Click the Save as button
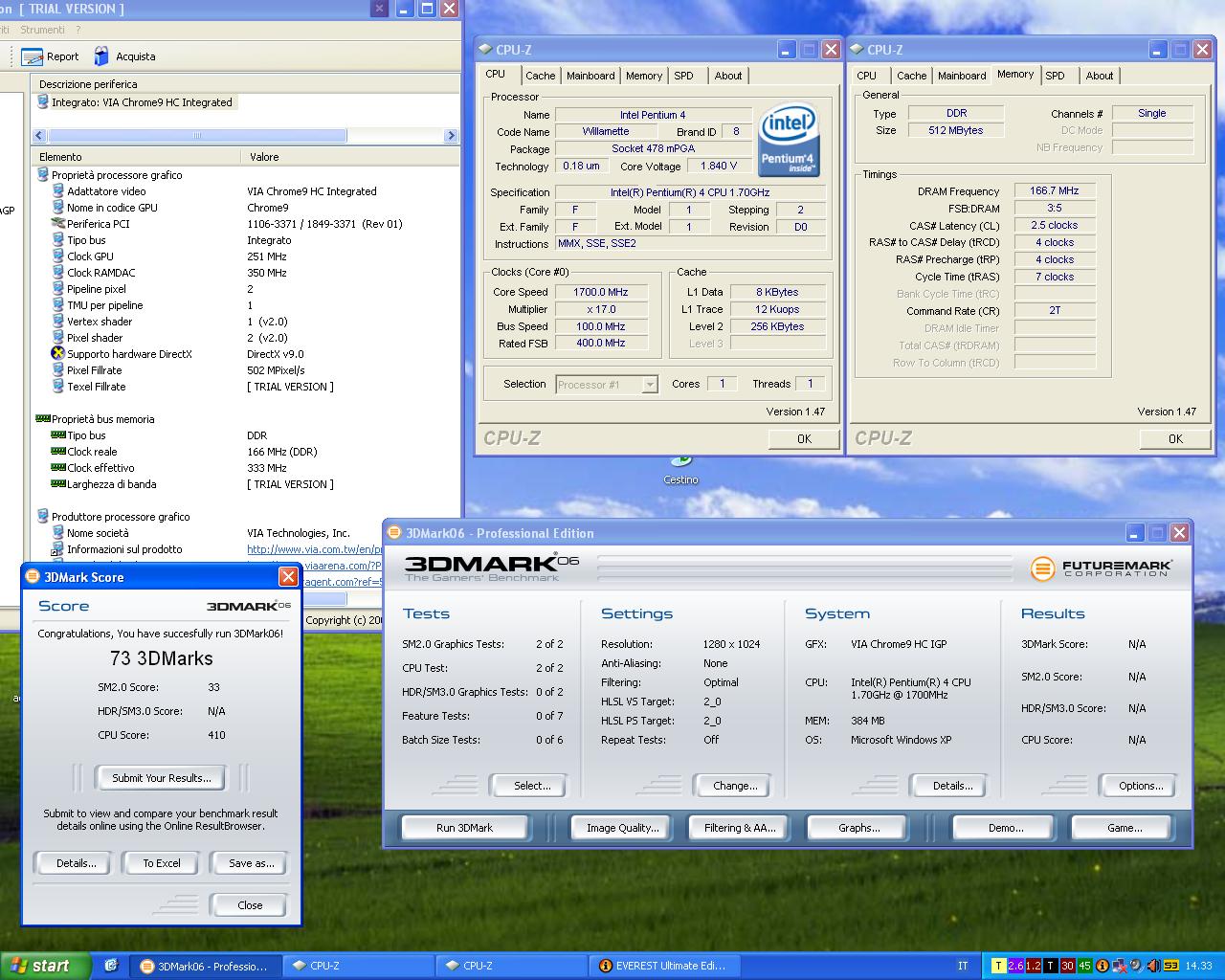This screenshot has height=980, width=1225. pyautogui.click(x=251, y=863)
